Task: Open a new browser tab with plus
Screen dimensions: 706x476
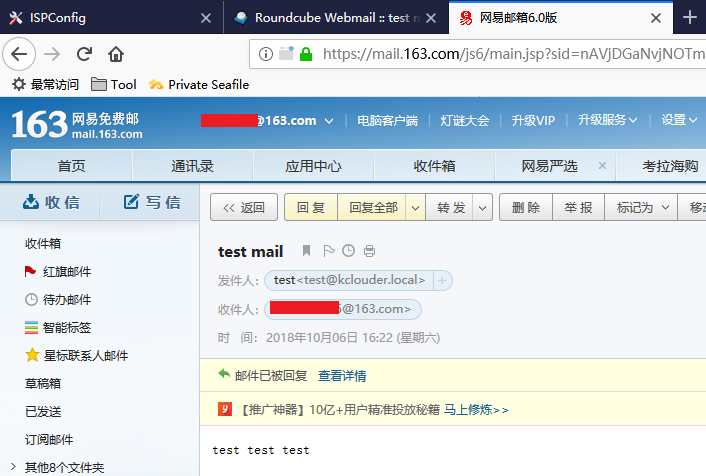Action: coord(689,18)
